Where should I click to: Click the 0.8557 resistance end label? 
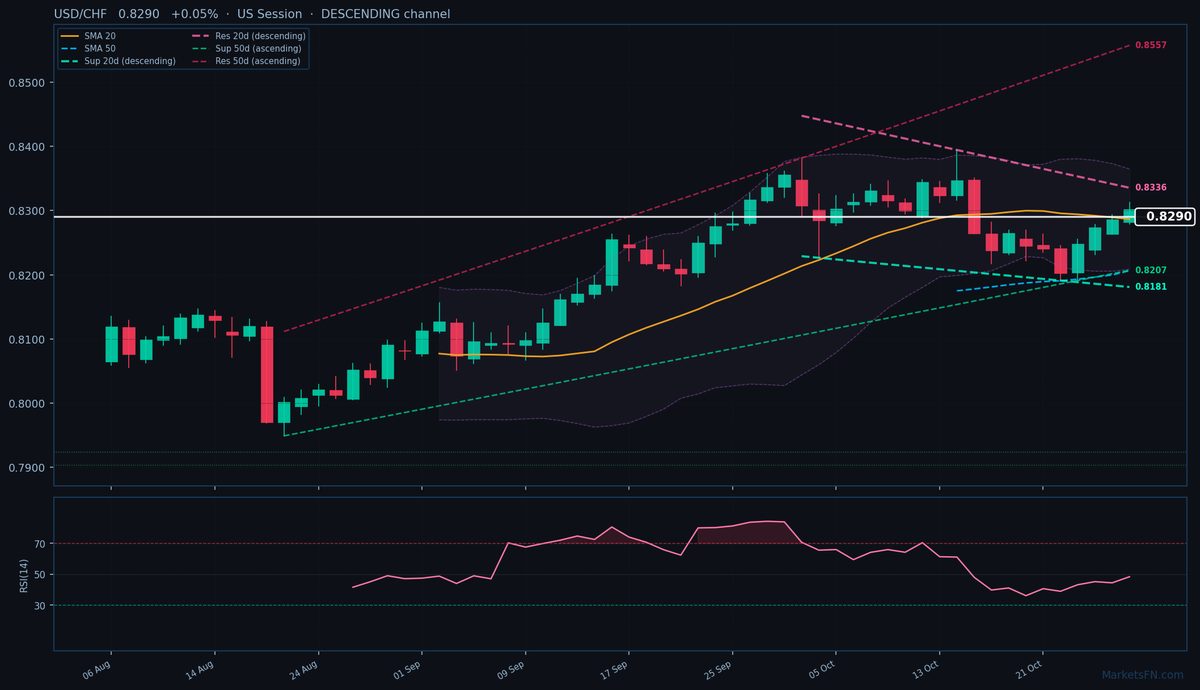tap(1151, 46)
